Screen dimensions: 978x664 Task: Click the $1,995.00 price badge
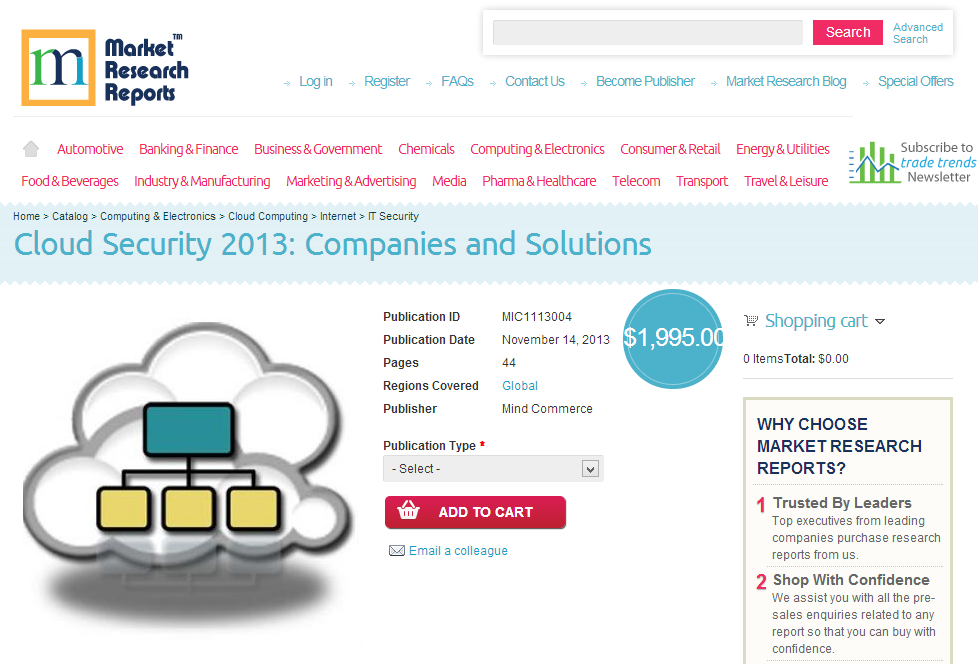click(x=673, y=339)
